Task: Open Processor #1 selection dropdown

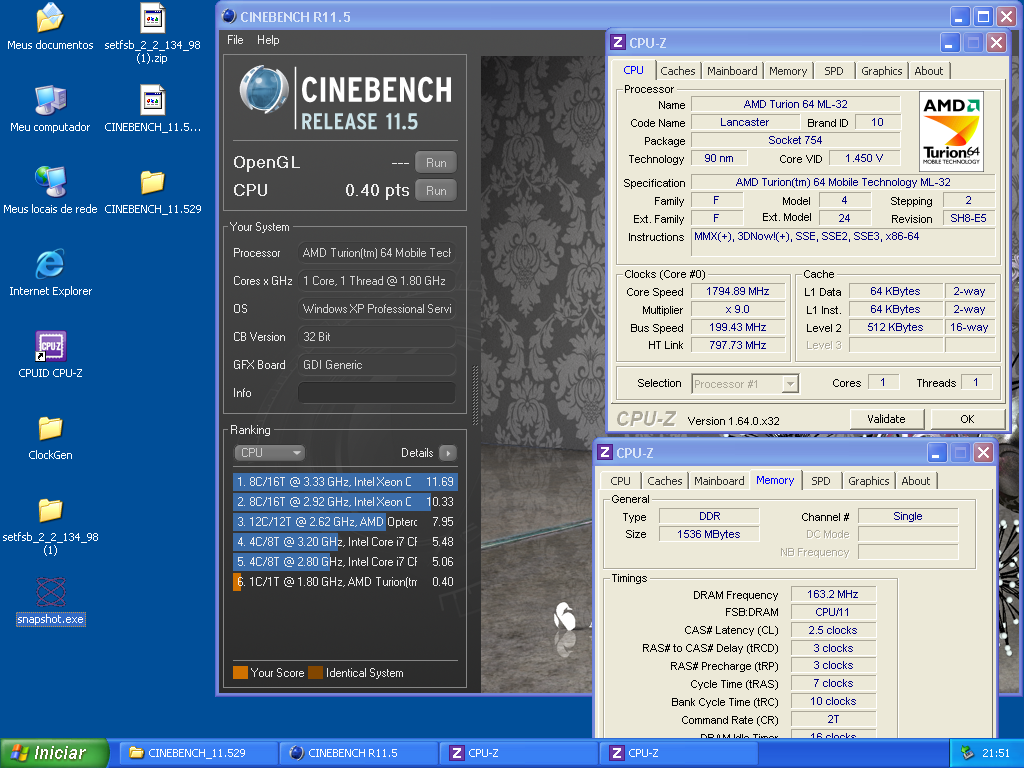Action: coord(745,384)
